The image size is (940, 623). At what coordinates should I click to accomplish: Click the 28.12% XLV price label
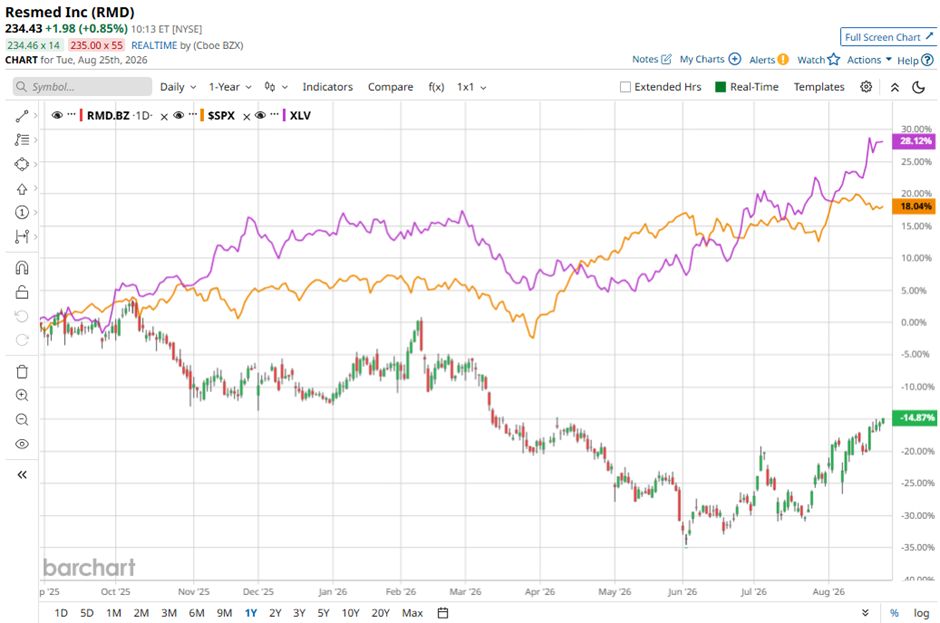click(914, 141)
